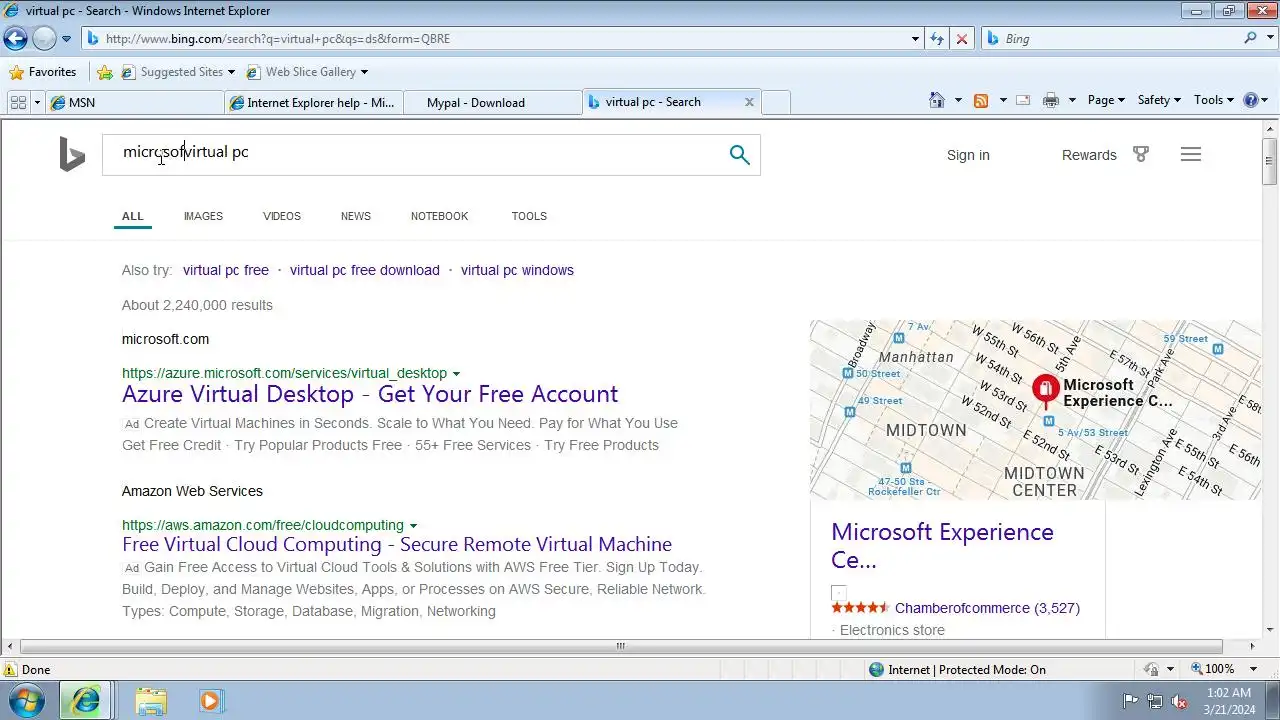Open Windows Media Player from taskbar
Screen dimensions: 1280x720
pos(210,701)
